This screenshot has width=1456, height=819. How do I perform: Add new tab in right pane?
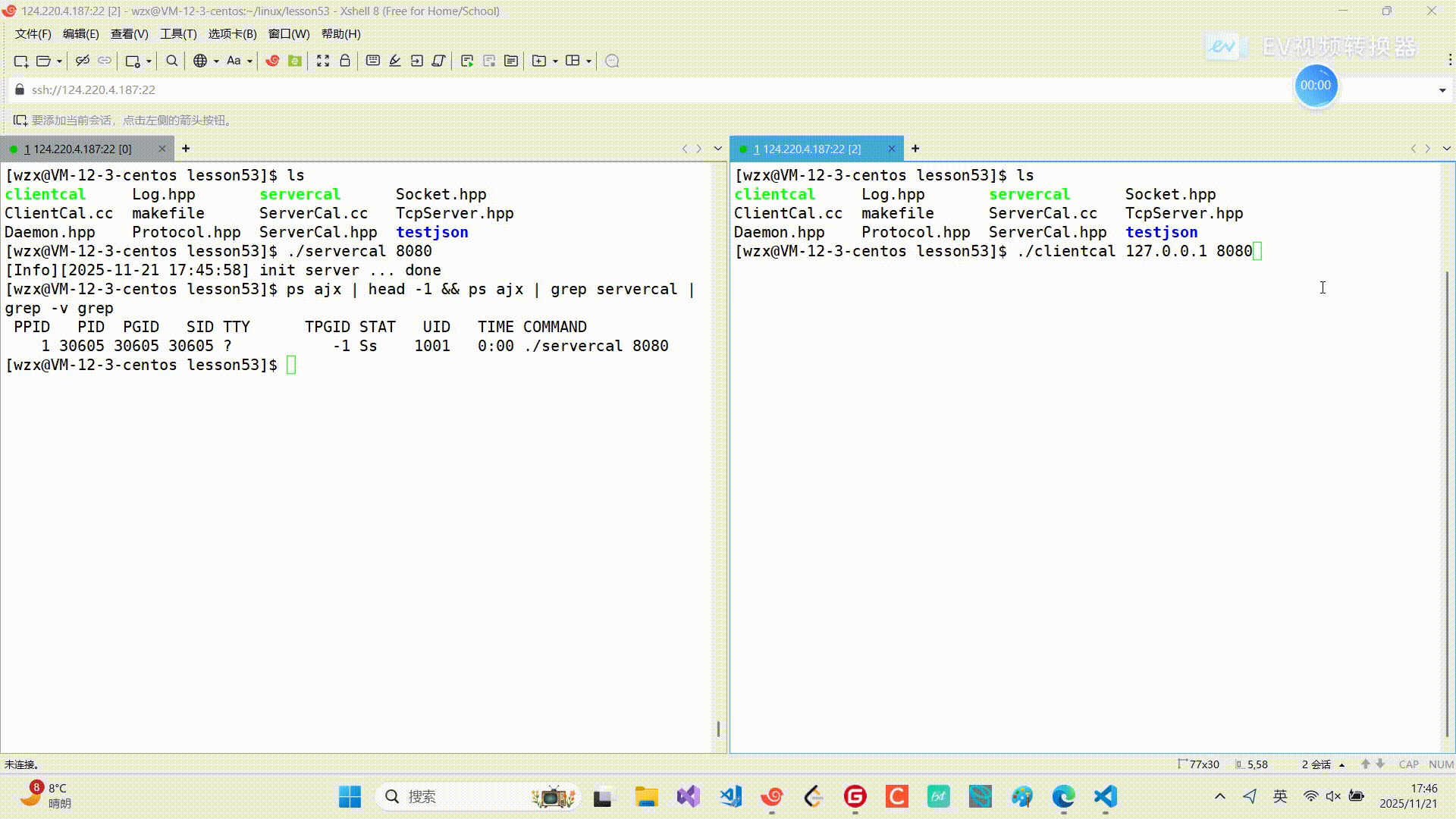(x=915, y=149)
